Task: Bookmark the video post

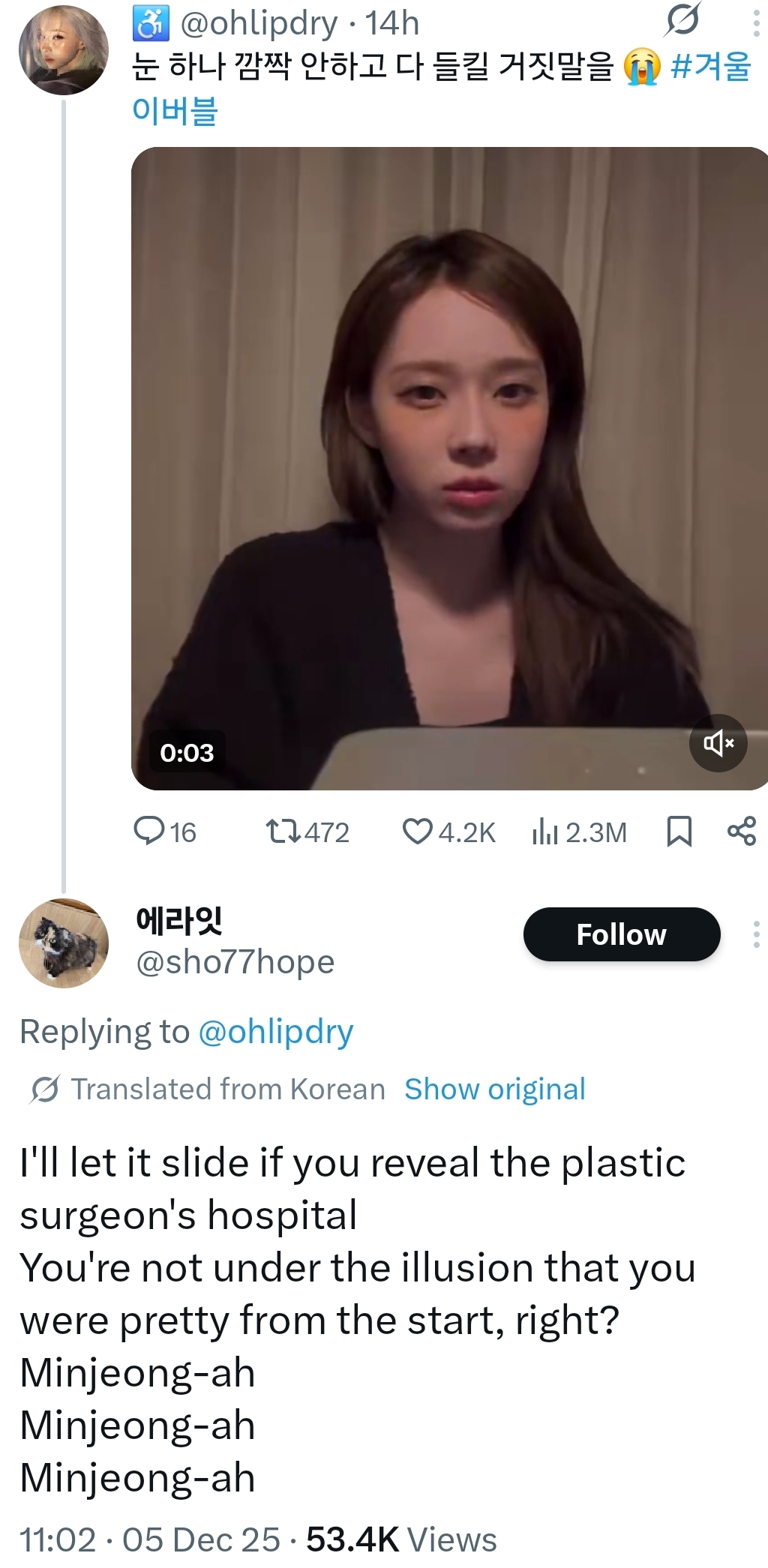Action: (679, 831)
